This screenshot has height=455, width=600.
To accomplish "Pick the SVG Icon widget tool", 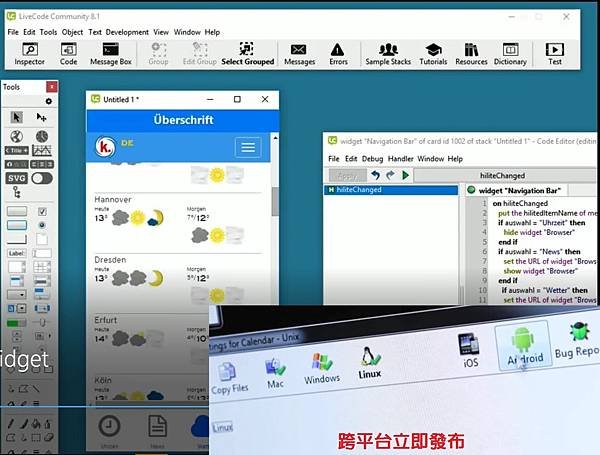I will (16, 178).
